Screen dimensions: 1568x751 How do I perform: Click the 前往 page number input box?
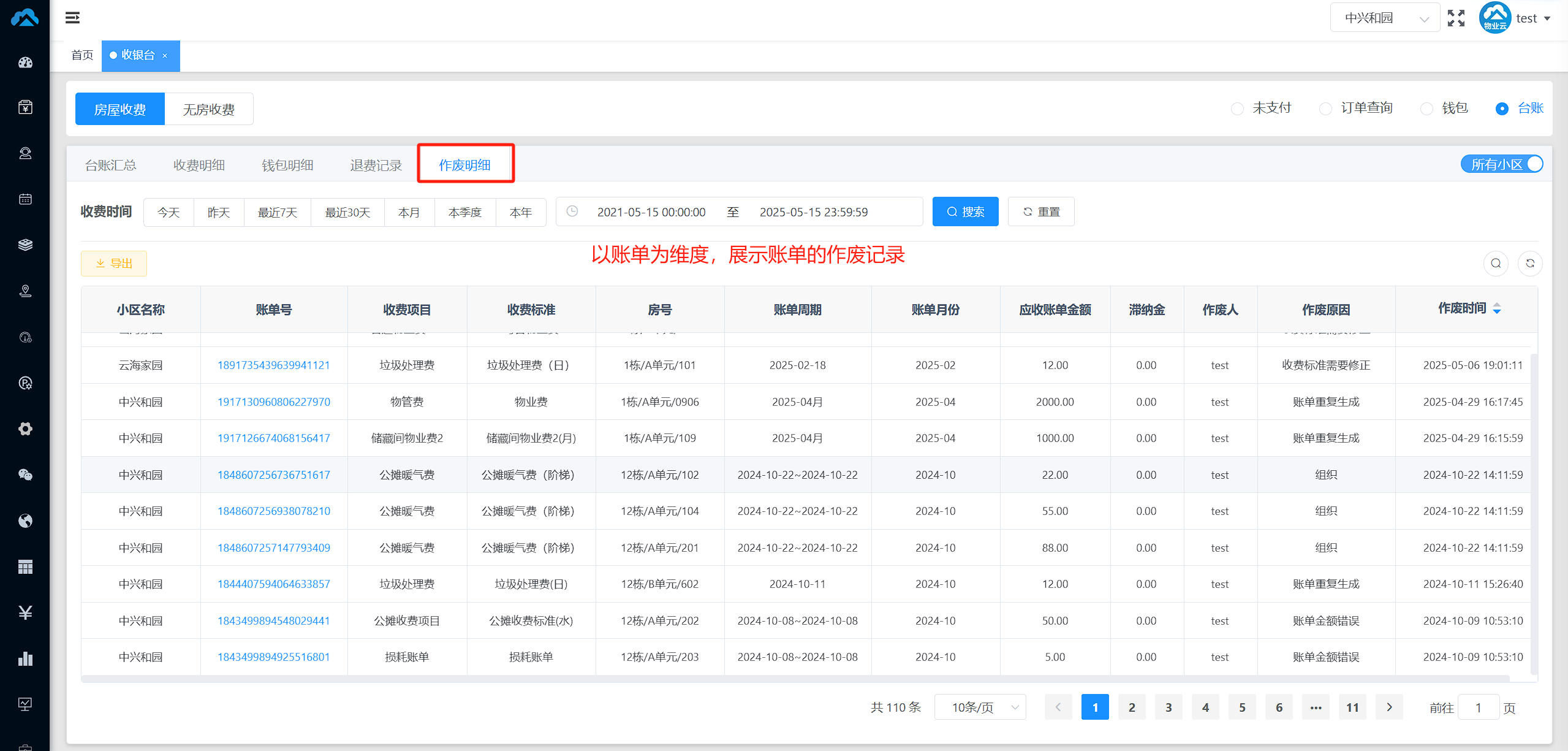click(x=1479, y=707)
